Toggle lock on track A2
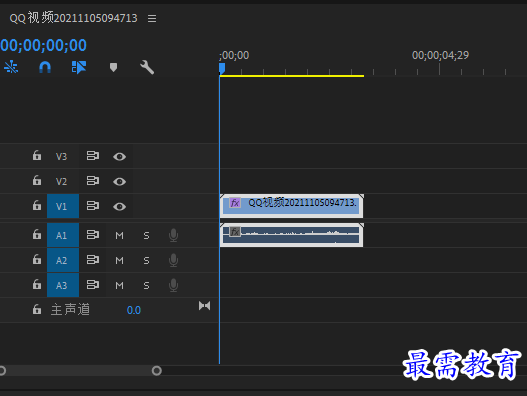This screenshot has height=396, width=527. point(37,260)
